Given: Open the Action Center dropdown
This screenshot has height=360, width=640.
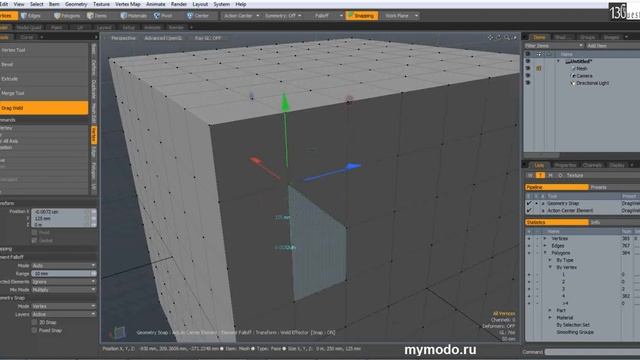Looking at the screenshot, I should (241, 16).
